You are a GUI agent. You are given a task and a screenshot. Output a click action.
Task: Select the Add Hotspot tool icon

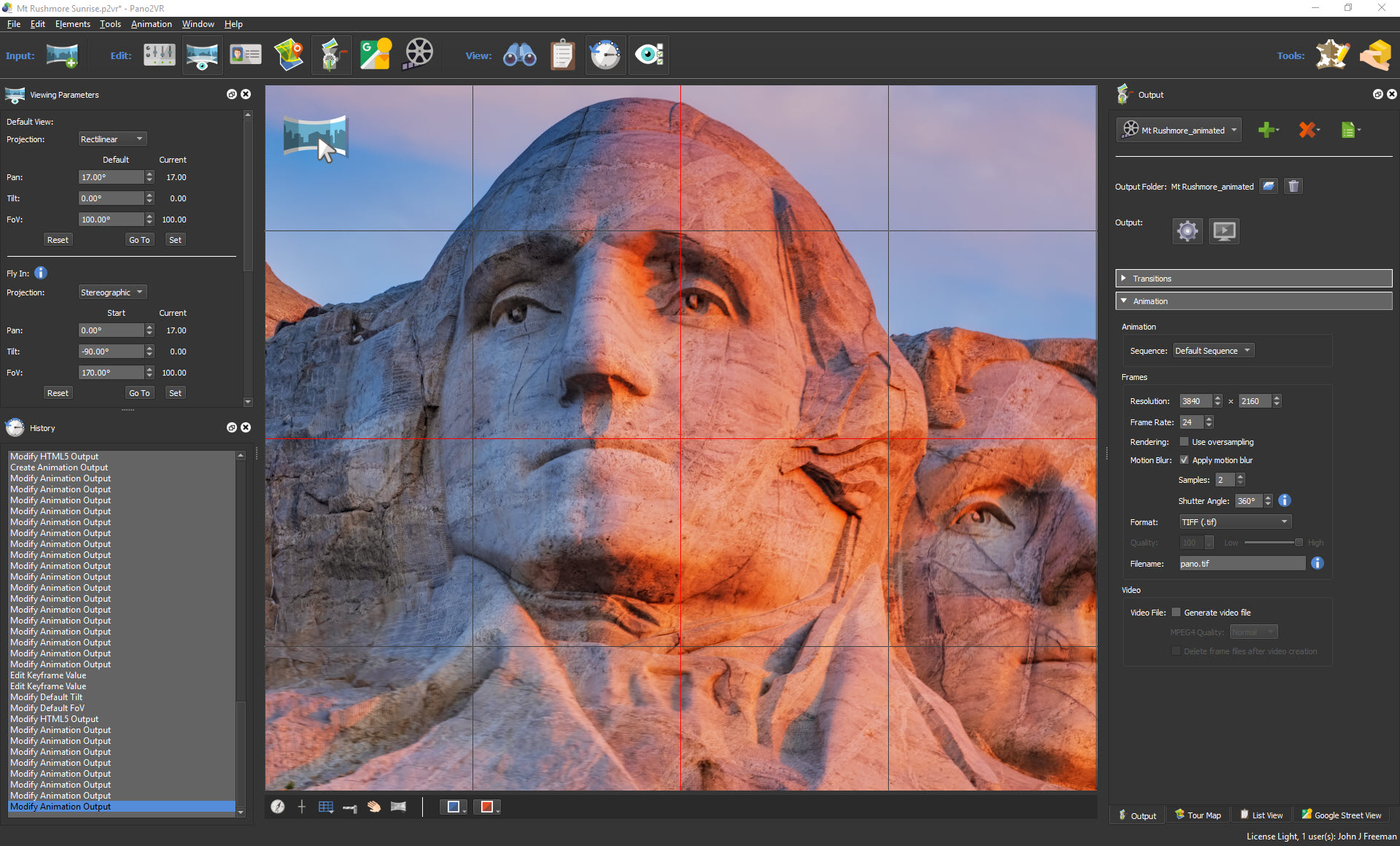click(302, 807)
